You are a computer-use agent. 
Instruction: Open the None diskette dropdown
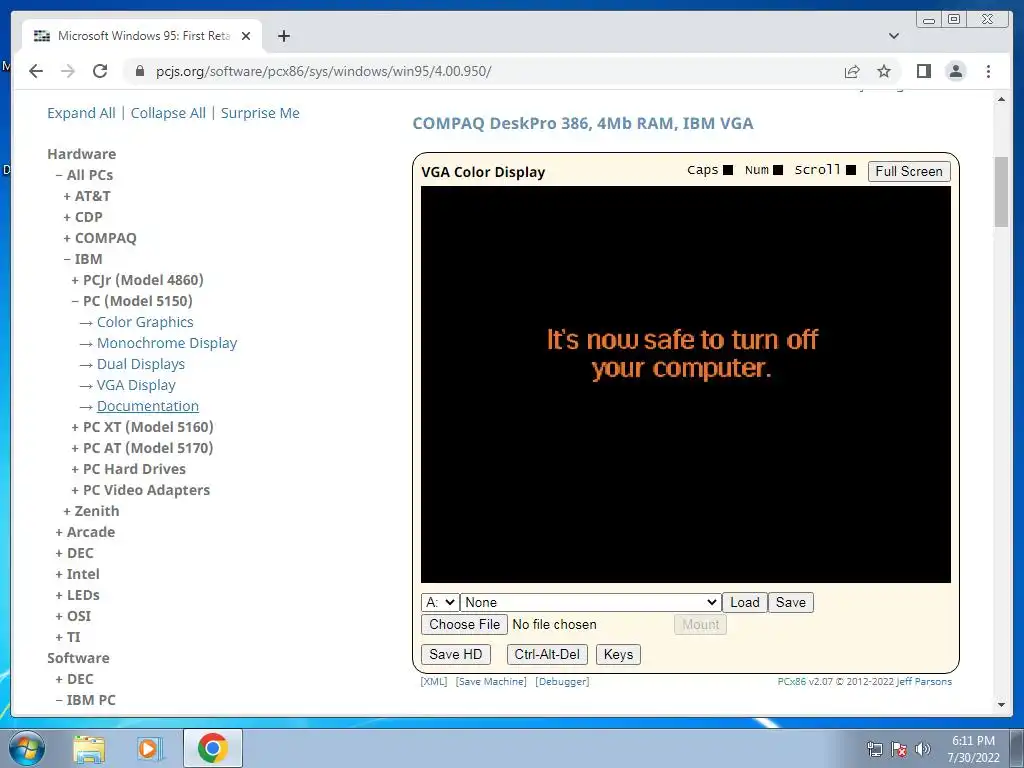(591, 602)
